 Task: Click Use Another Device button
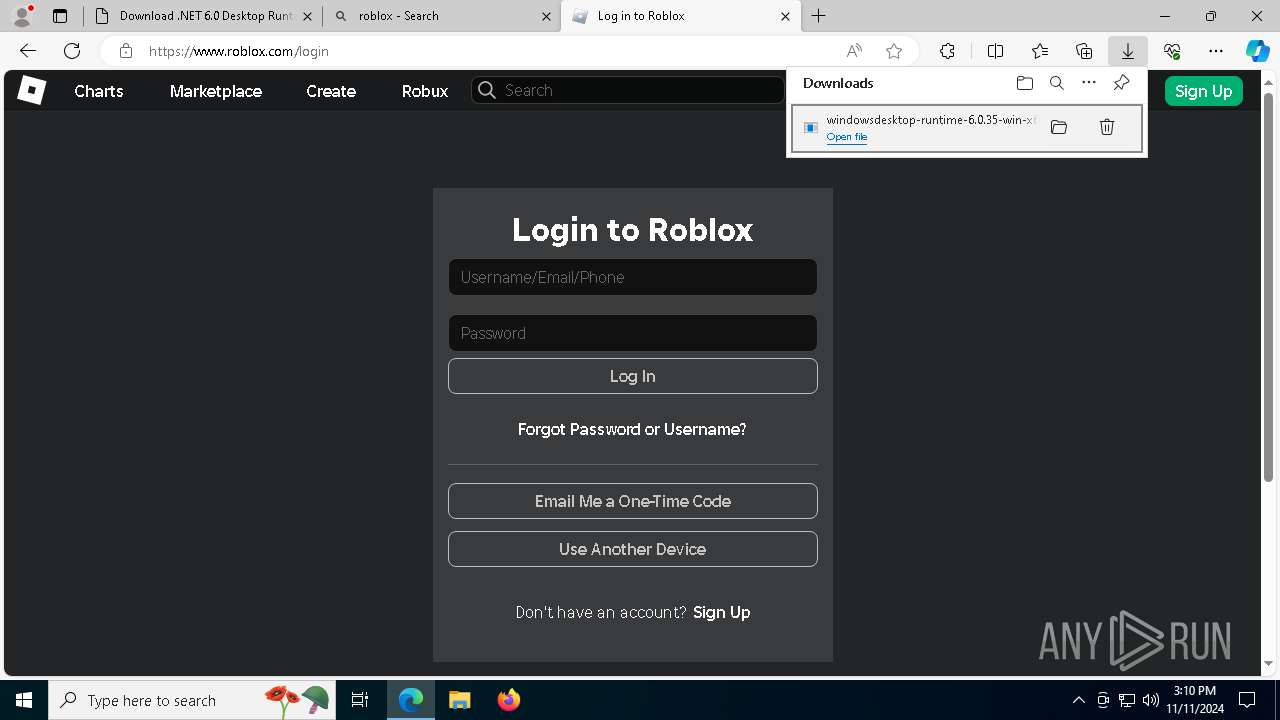tap(633, 549)
